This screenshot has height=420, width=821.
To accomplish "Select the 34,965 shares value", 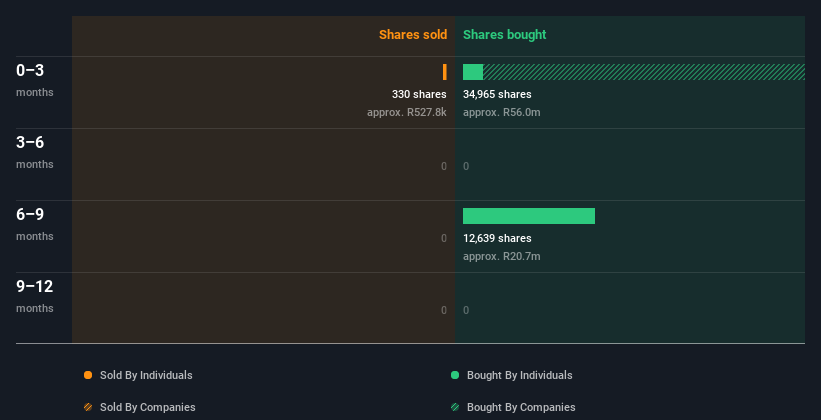I will point(497,94).
